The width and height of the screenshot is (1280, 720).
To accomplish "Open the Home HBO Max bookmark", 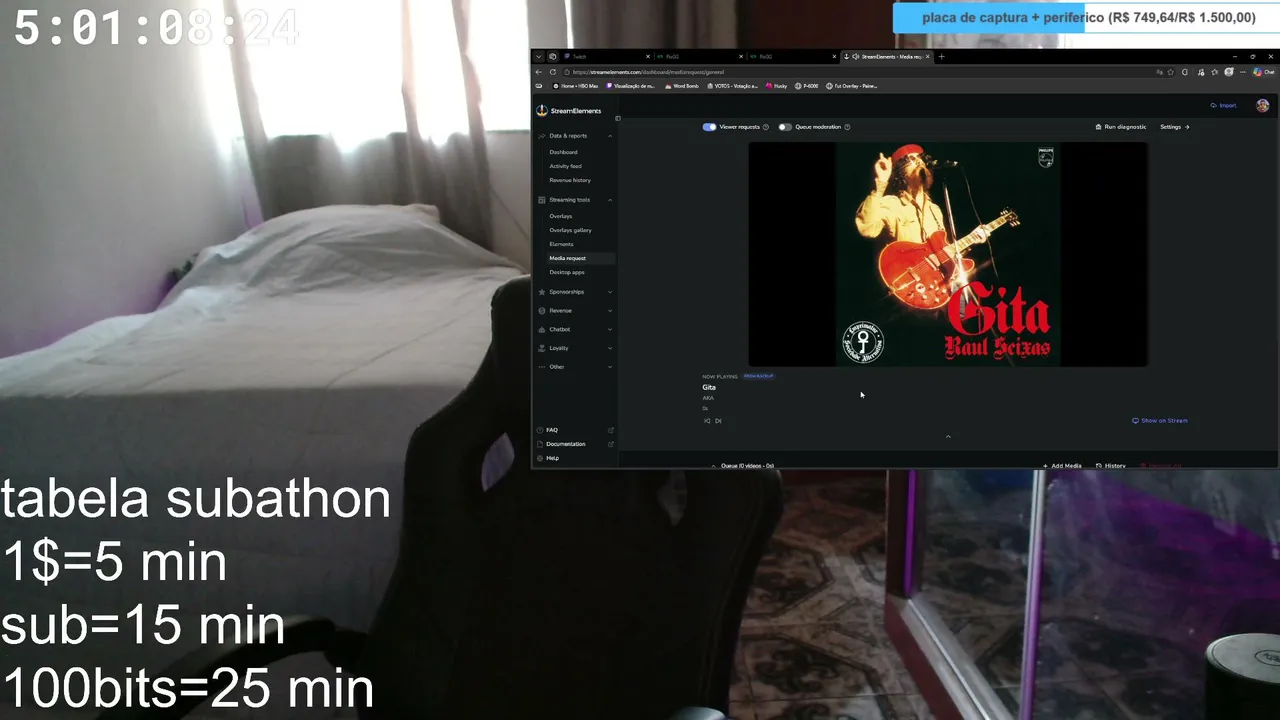I will [x=576, y=86].
